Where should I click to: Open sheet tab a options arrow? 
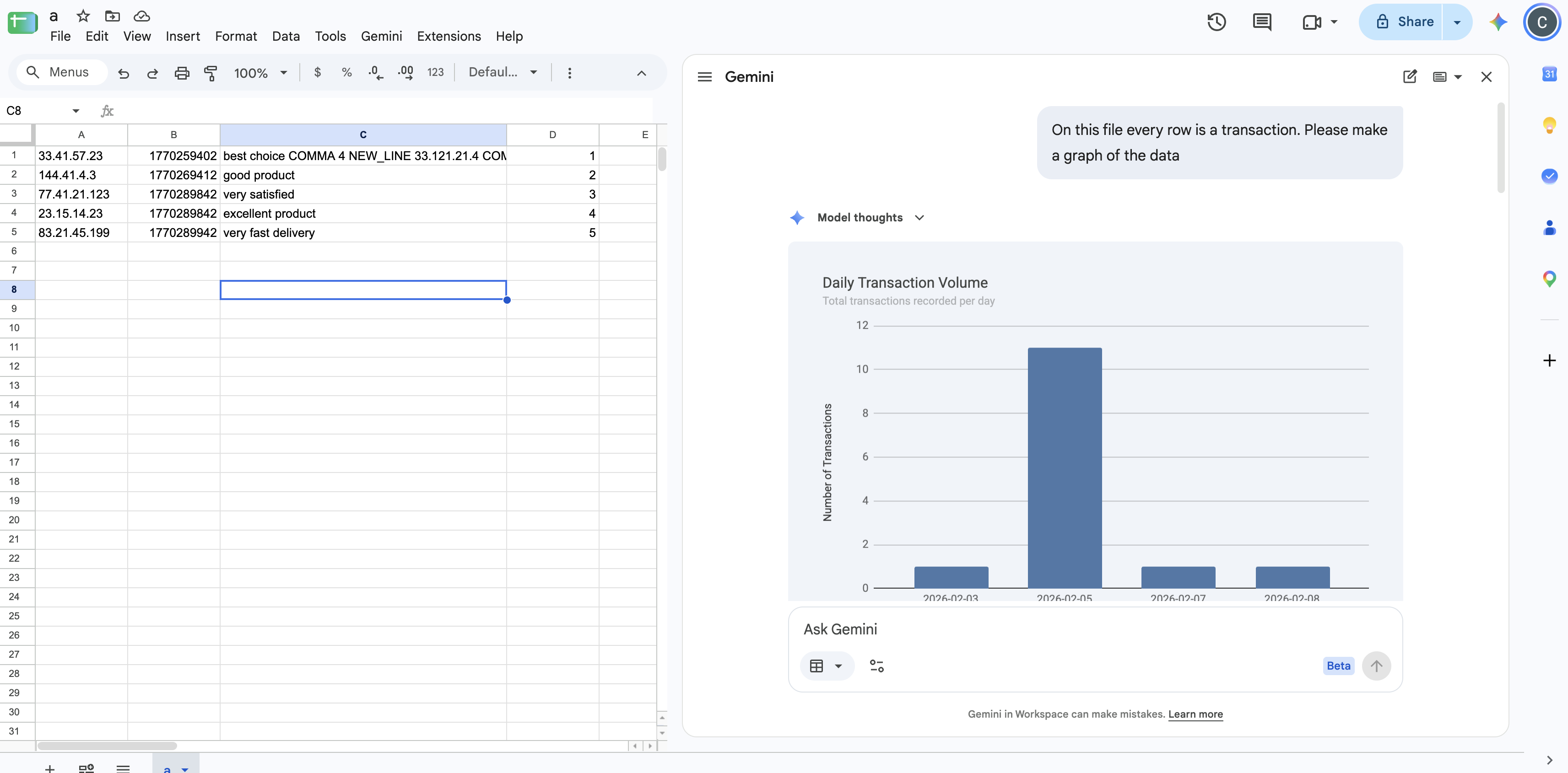pyautogui.click(x=185, y=769)
